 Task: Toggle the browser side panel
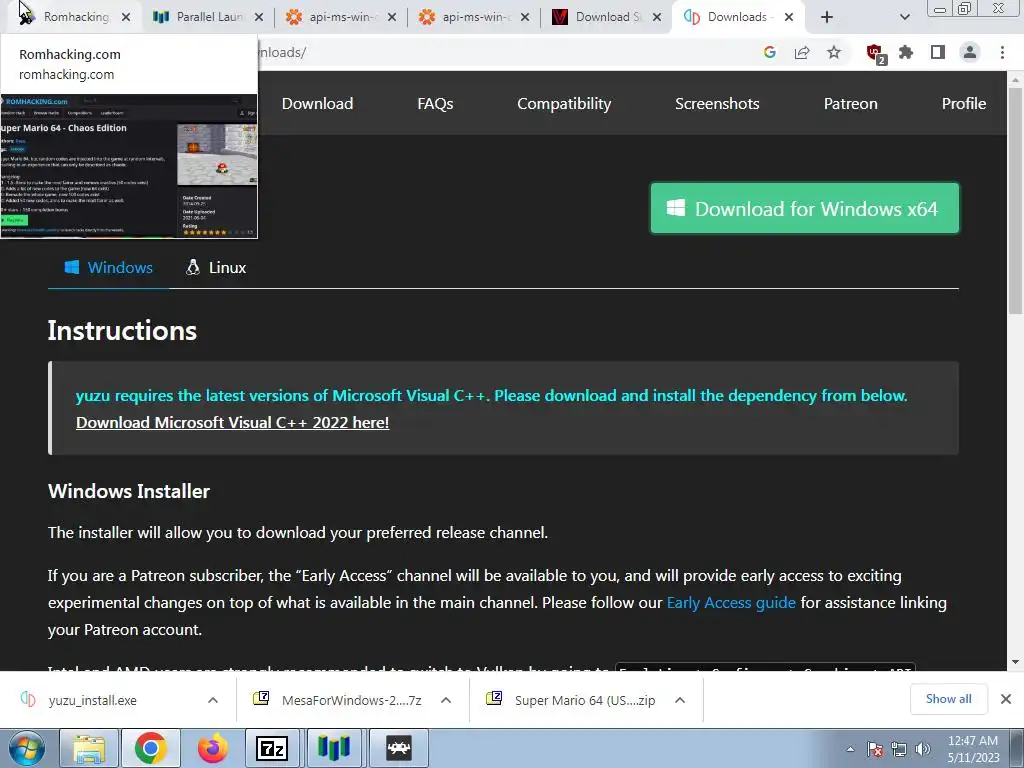pyautogui.click(x=938, y=52)
